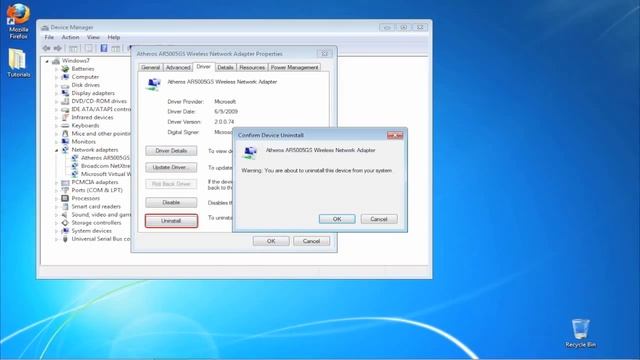The image size is (640, 360).
Task: Open the Action menu in Device Manager
Action: pyautogui.click(x=70, y=37)
